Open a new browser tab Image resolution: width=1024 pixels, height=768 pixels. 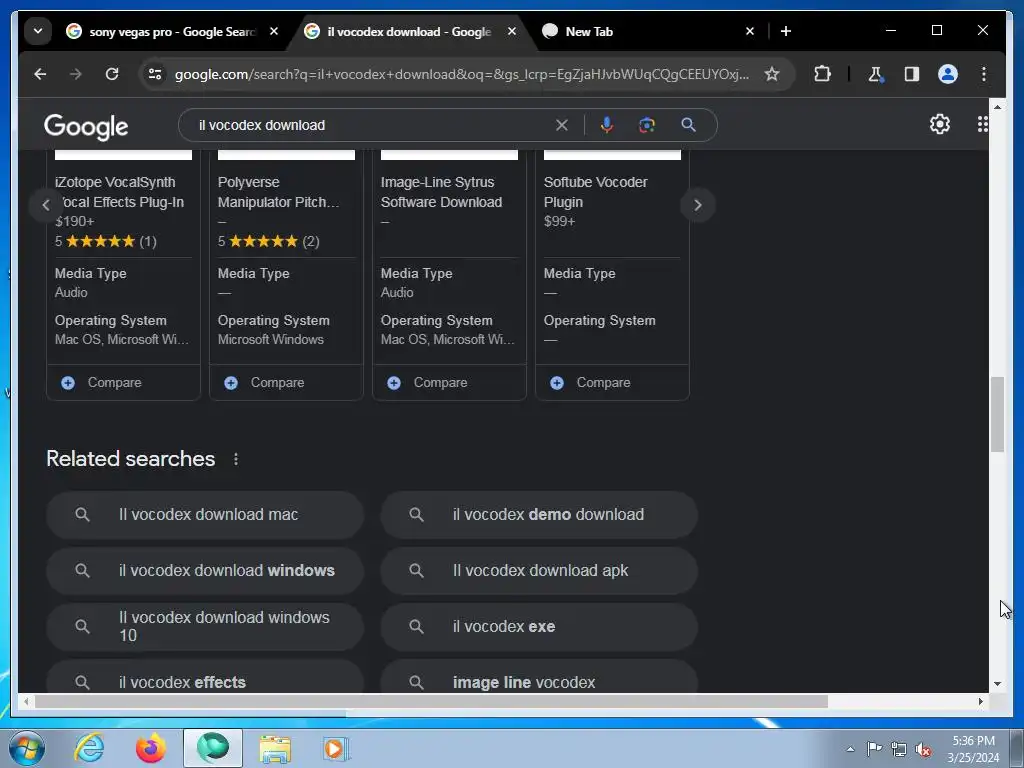tap(786, 31)
